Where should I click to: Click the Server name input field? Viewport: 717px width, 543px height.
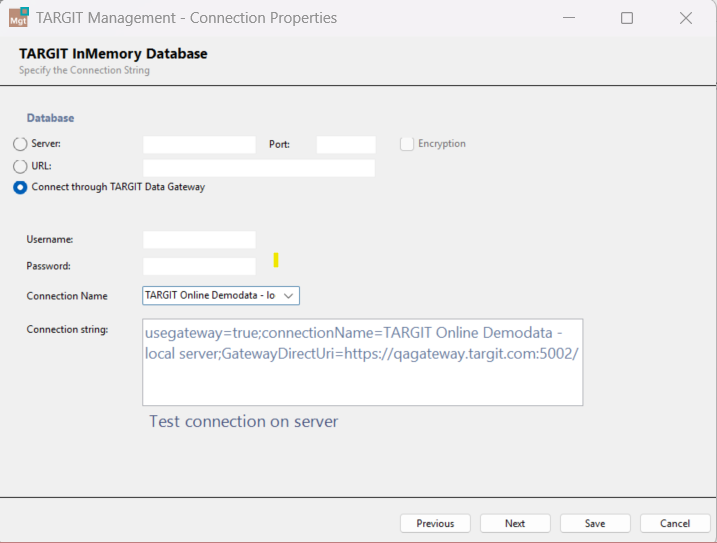click(199, 145)
